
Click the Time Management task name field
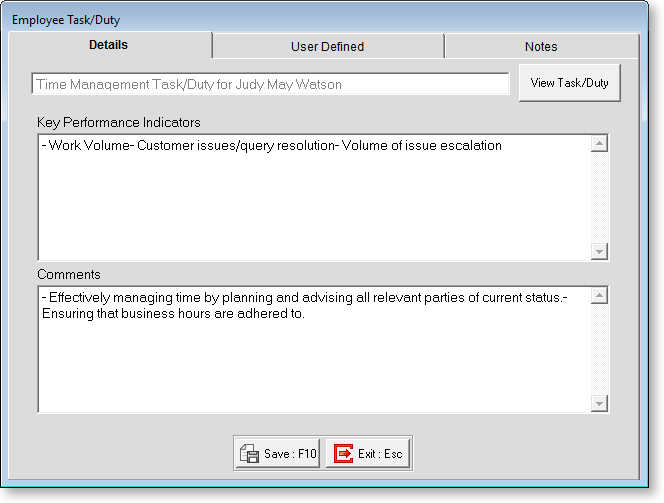tap(270, 85)
